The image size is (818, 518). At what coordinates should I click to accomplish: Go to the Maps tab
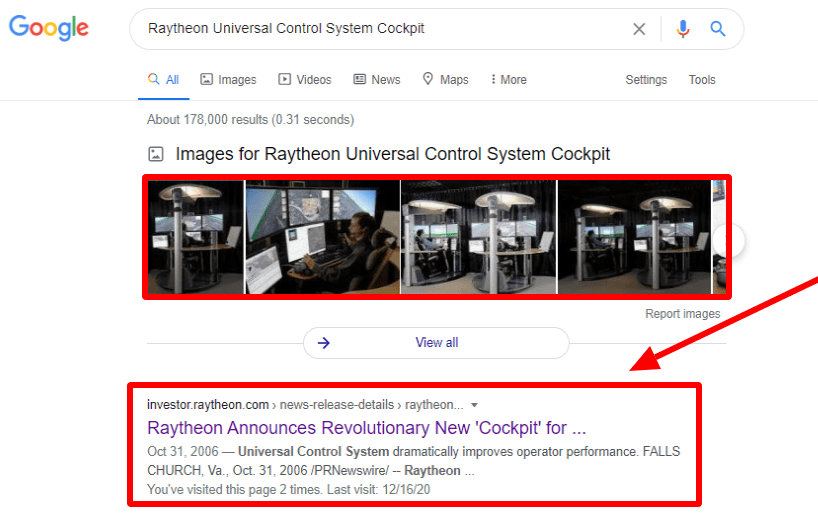pyautogui.click(x=445, y=80)
